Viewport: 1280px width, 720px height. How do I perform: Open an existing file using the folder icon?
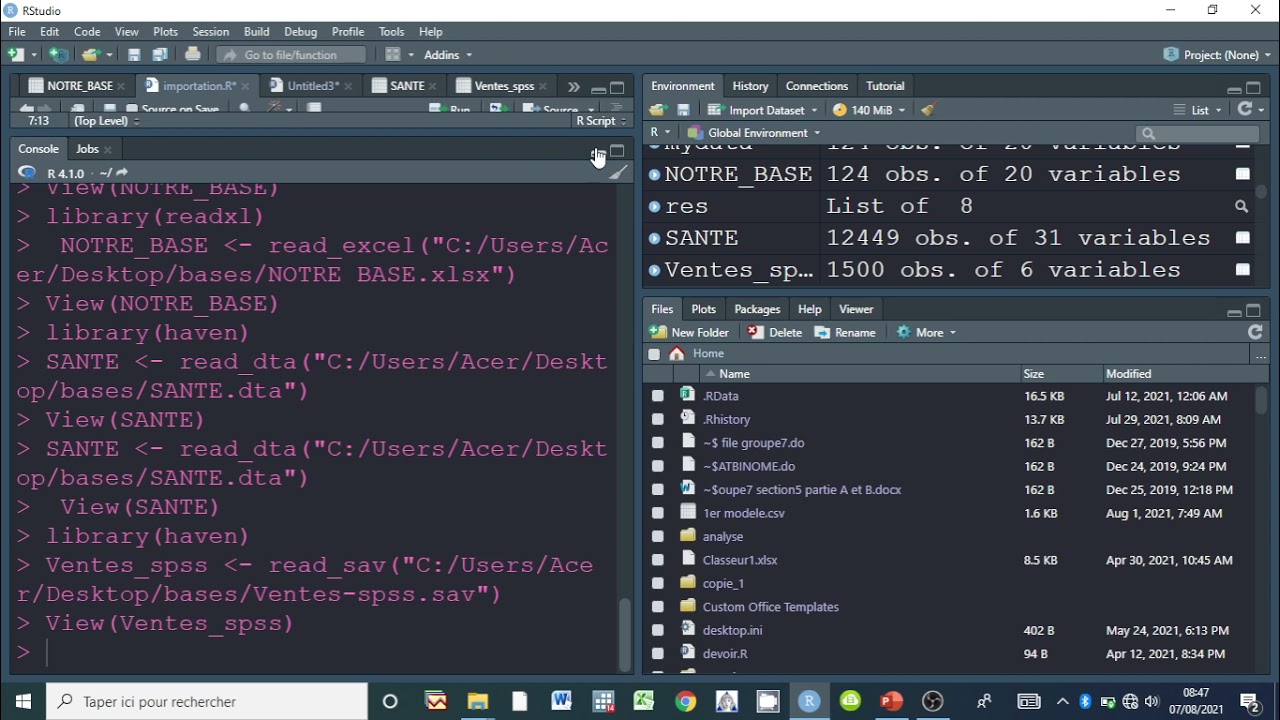click(x=91, y=55)
